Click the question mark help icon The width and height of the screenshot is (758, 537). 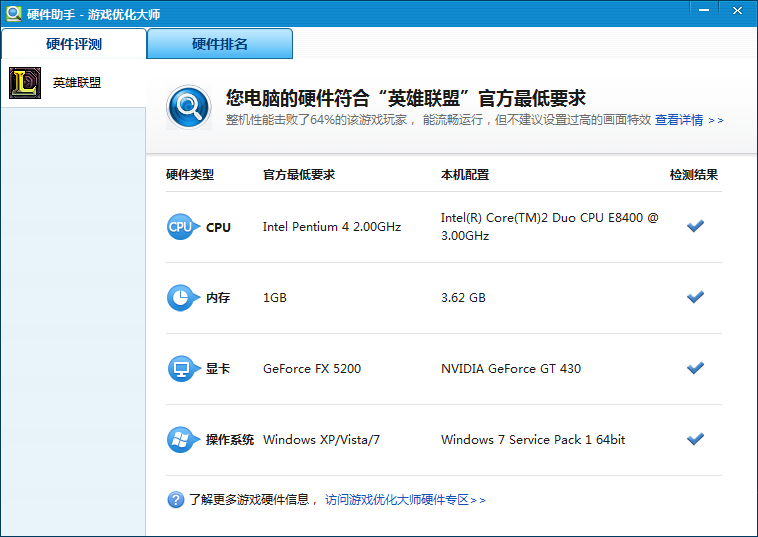point(175,499)
